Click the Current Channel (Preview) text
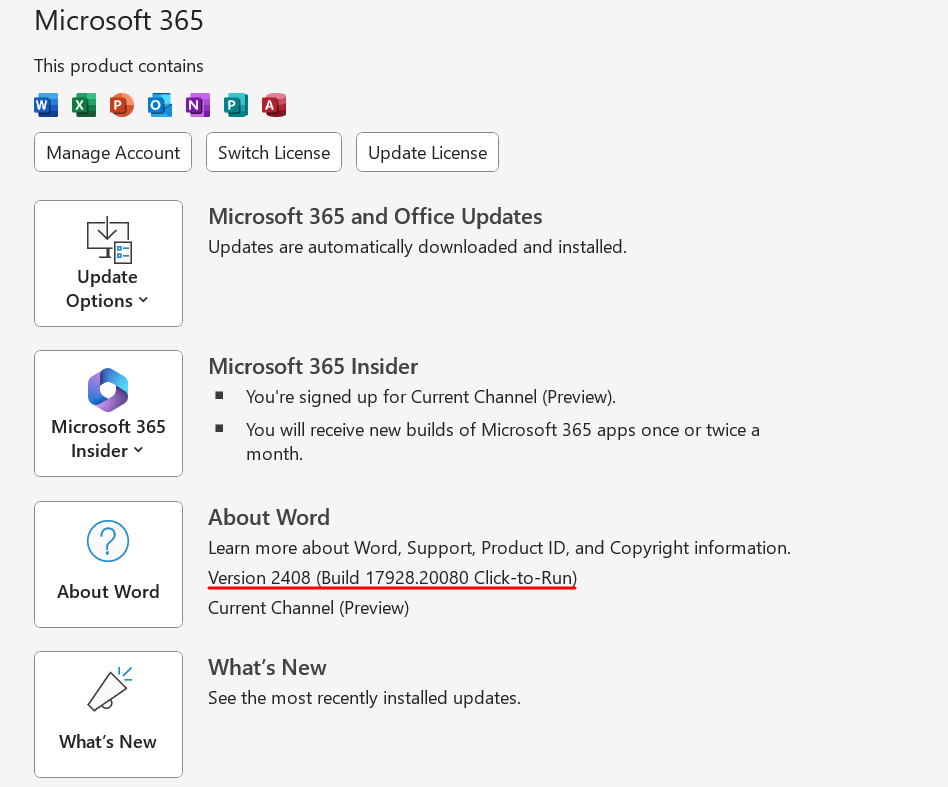 308,607
